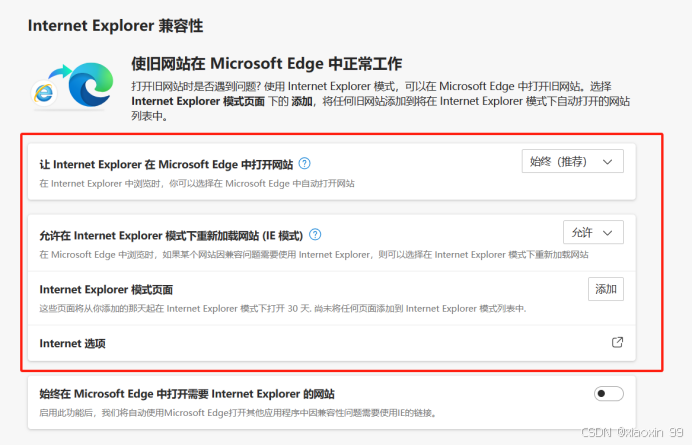
Task: Click 允许在 Internet Explorer 模式下重新加载网站 label
Action: tap(171, 236)
